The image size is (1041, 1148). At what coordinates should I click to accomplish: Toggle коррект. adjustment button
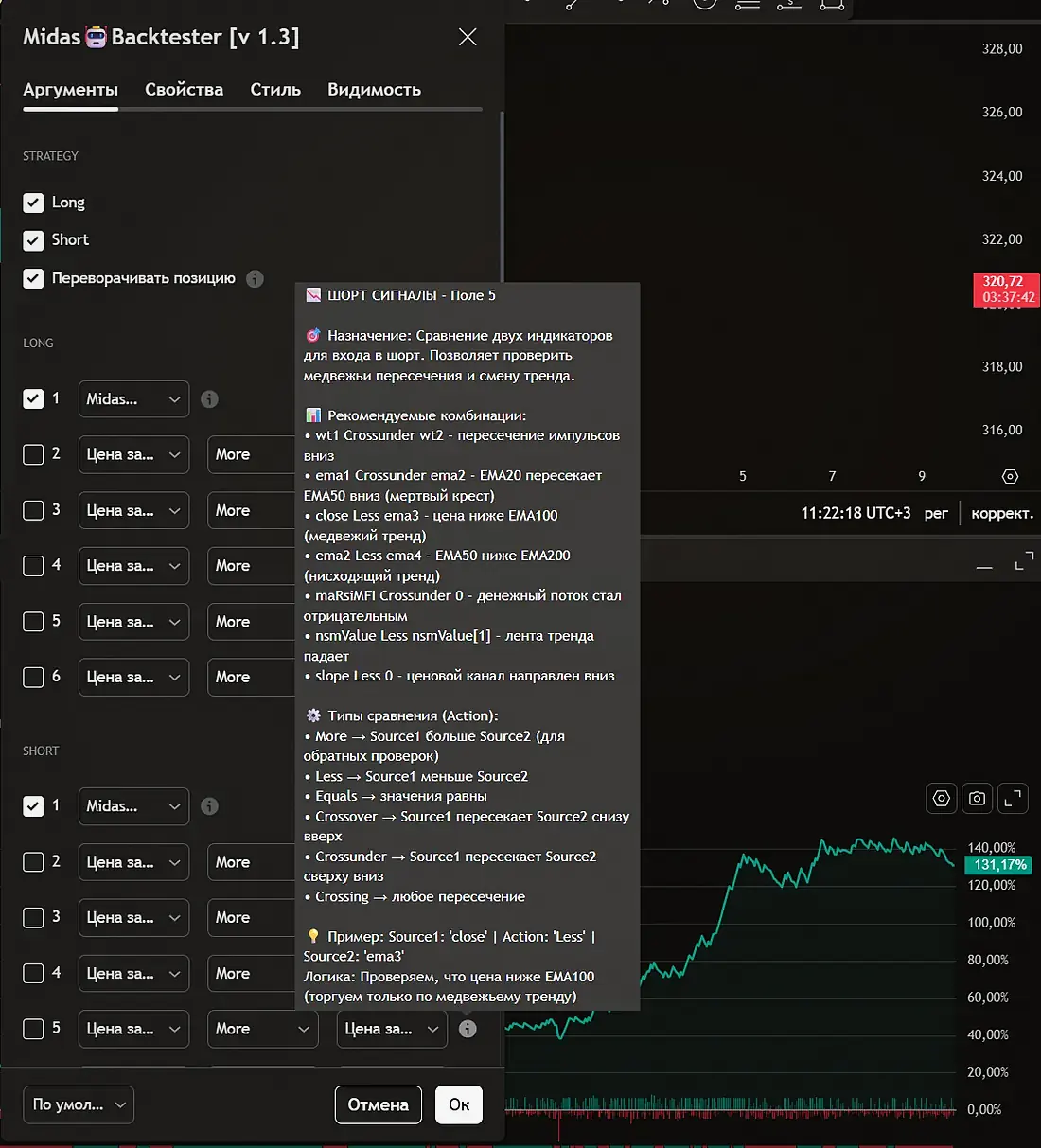point(1002,513)
